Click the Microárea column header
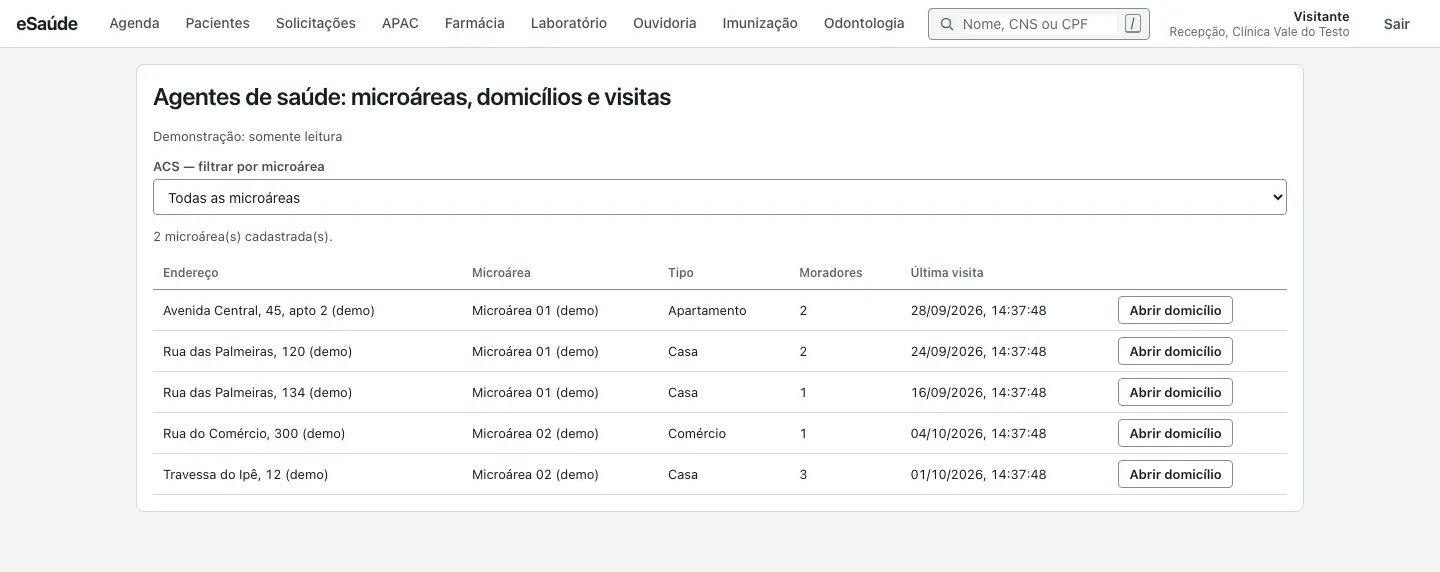The image size is (1440, 572). coord(501,272)
